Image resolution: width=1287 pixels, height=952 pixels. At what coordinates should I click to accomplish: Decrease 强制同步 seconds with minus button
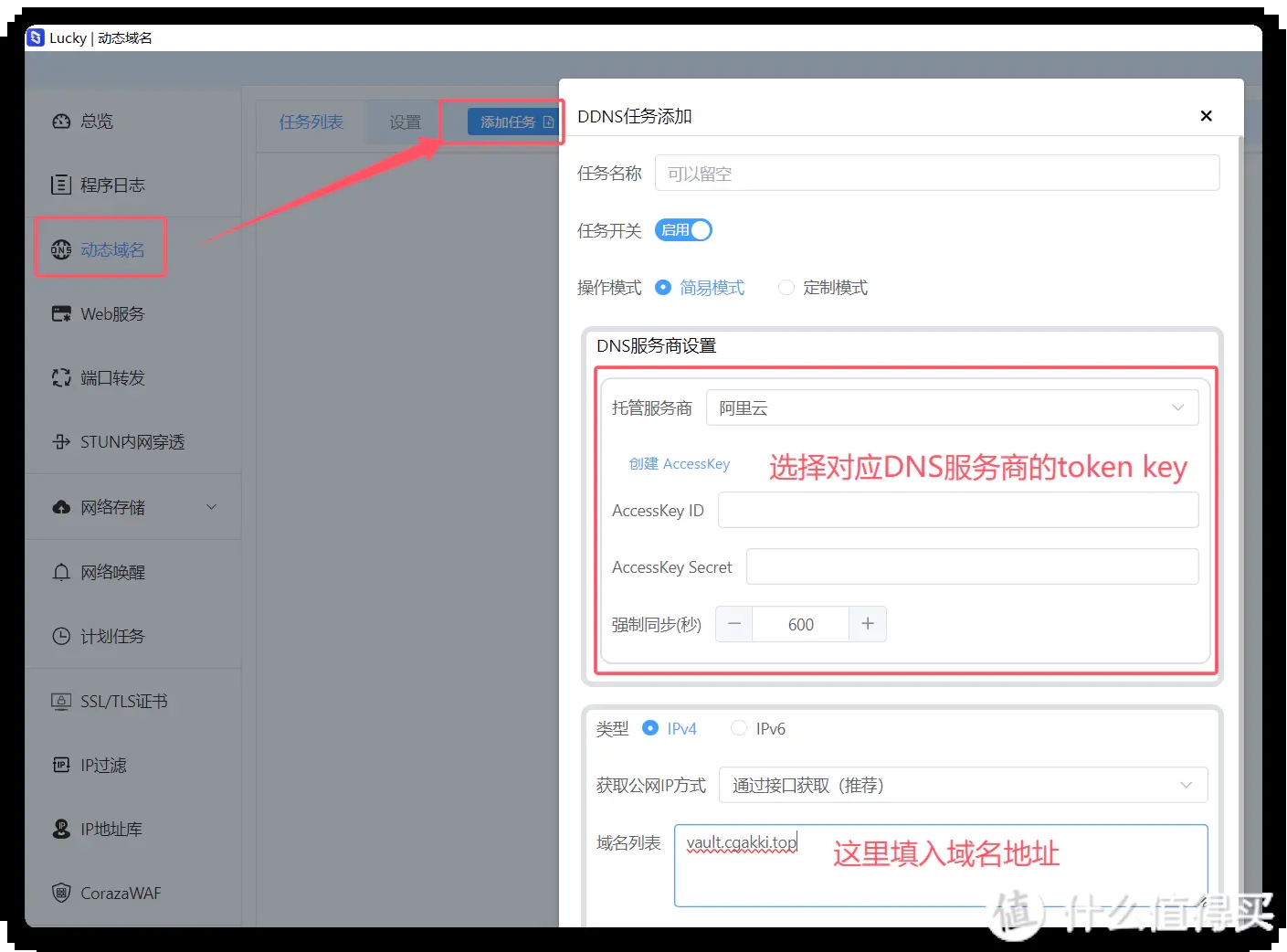733,624
